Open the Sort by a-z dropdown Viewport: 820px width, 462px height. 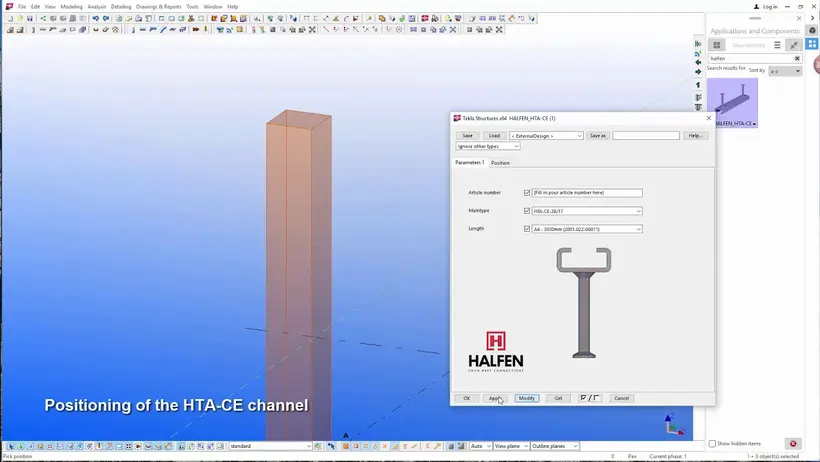pos(785,71)
